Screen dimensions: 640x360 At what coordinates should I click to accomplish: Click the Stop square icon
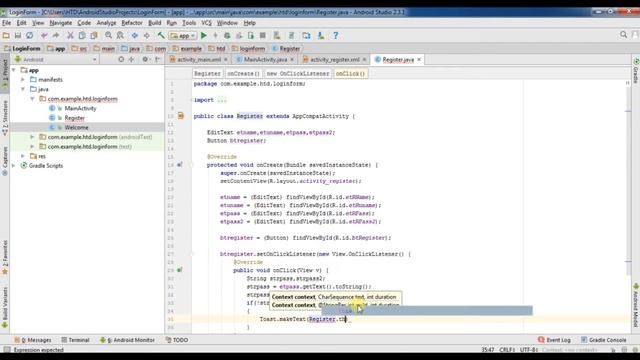click(263, 36)
